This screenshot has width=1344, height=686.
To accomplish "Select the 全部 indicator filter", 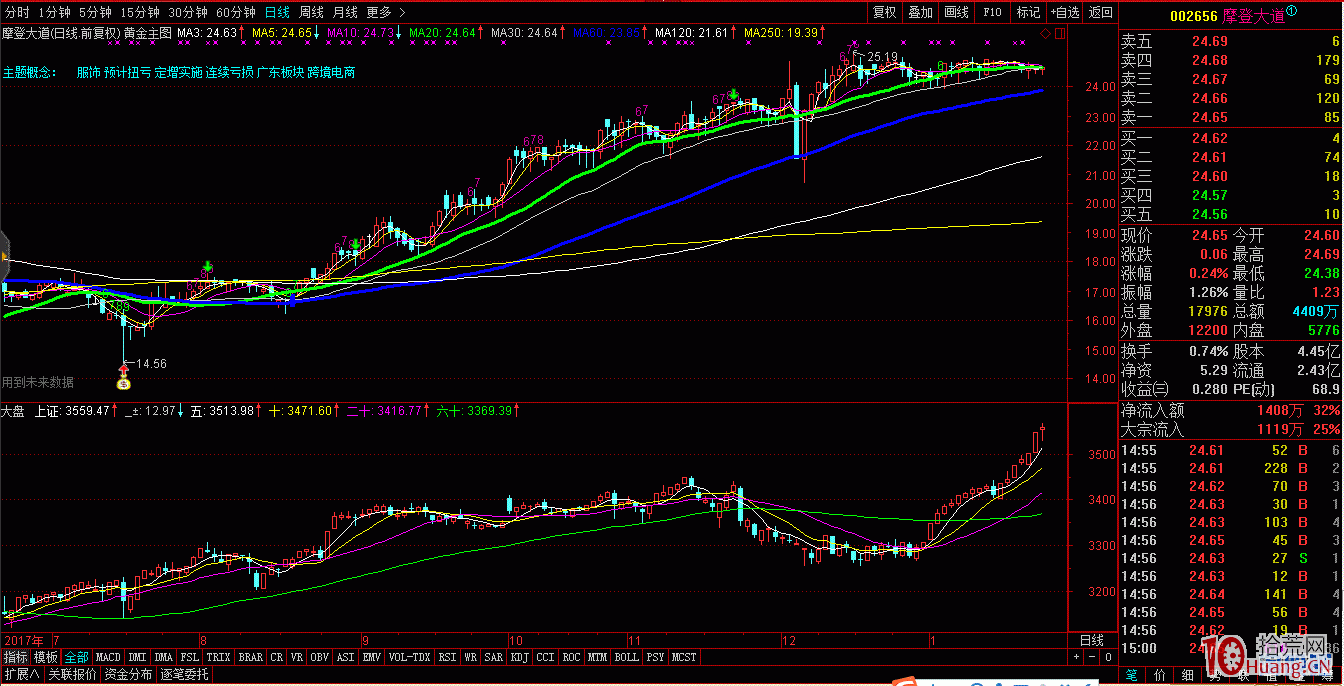I will [x=76, y=658].
